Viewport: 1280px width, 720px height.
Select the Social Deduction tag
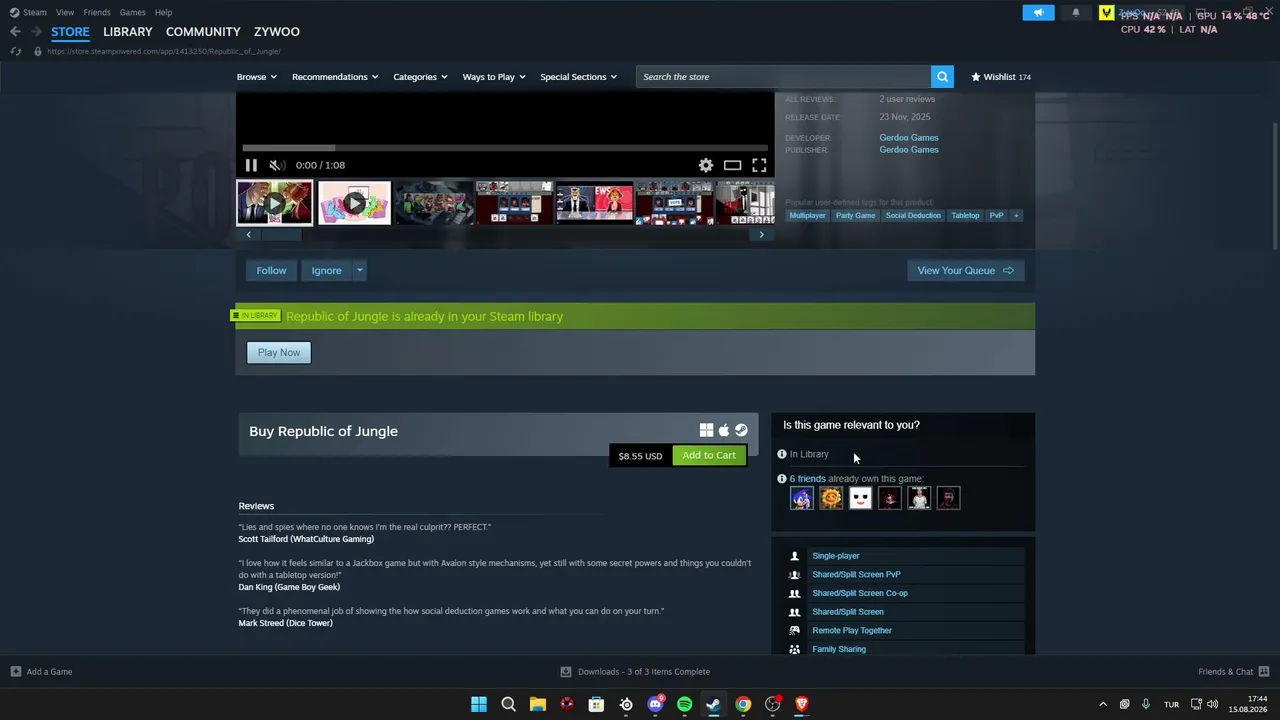coord(913,216)
